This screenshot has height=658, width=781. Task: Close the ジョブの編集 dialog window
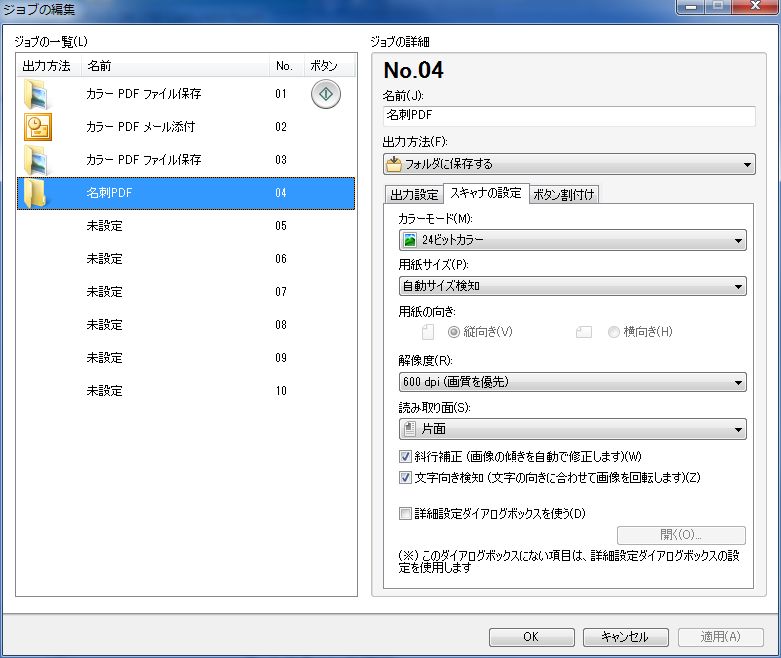coord(755,6)
